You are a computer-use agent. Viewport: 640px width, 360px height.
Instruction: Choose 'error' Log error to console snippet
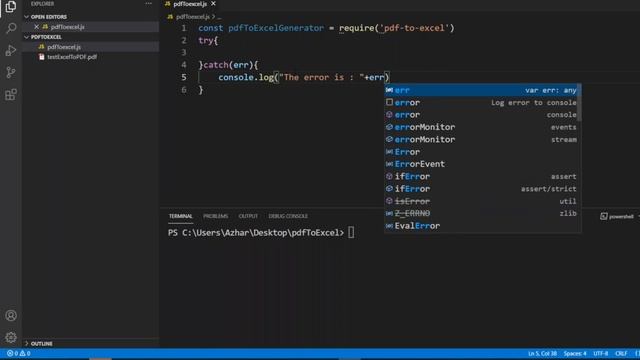coord(481,102)
